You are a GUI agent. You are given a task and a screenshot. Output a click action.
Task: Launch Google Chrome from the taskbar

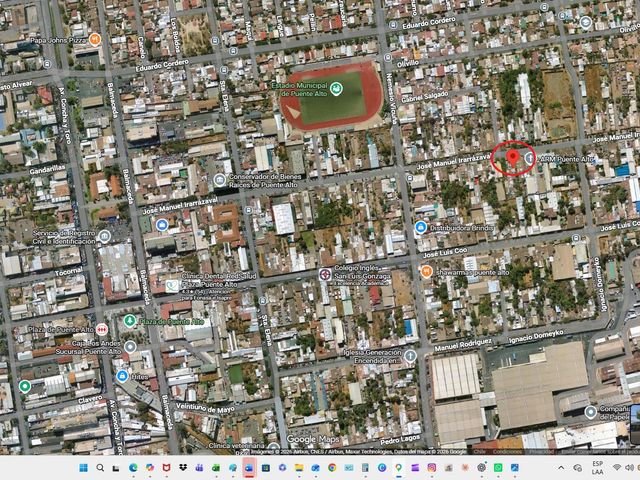point(332,468)
